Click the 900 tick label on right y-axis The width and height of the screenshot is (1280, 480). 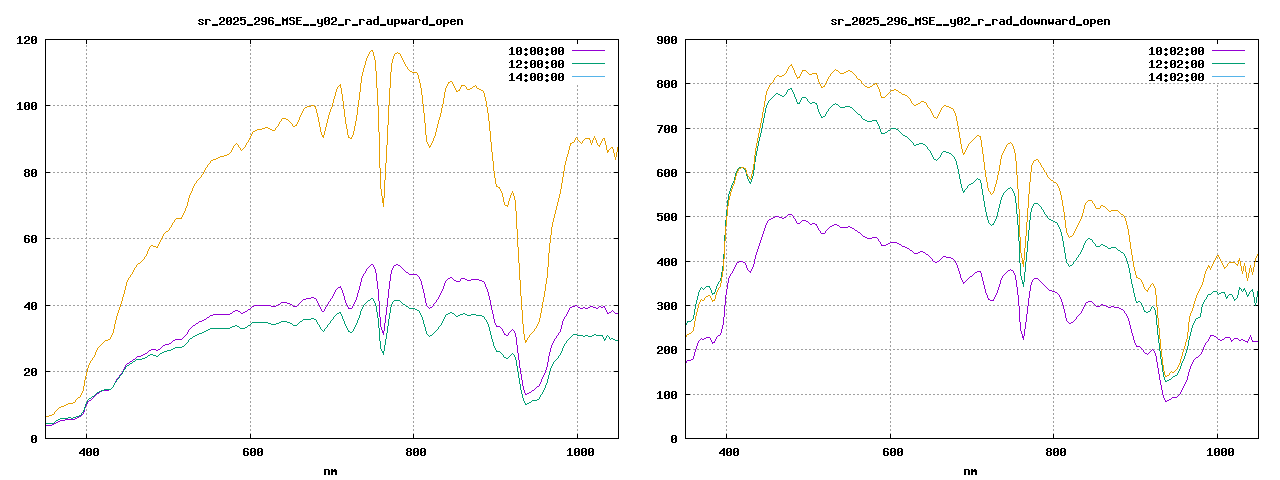667,40
